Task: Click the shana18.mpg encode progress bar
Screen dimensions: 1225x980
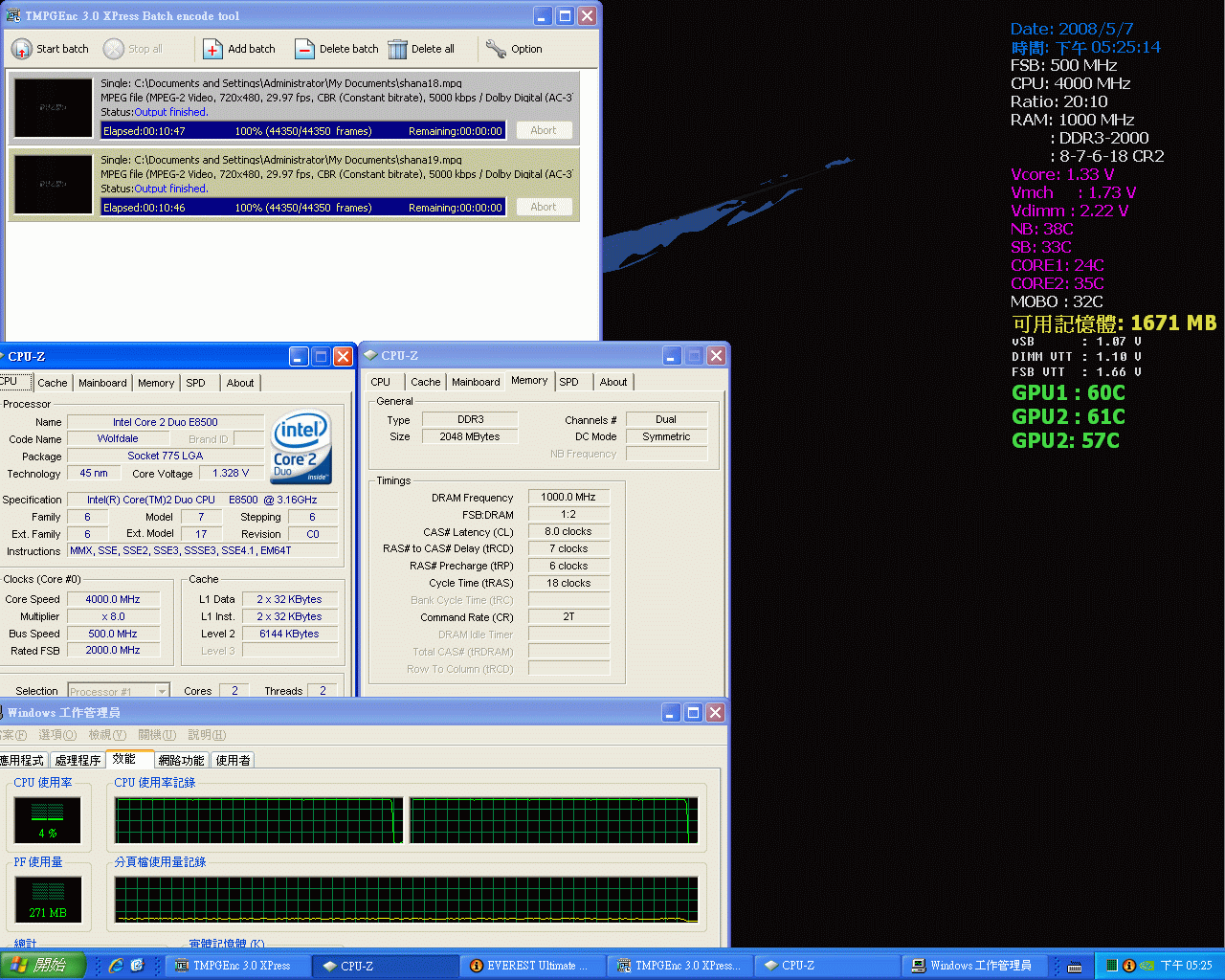Action: (x=302, y=131)
